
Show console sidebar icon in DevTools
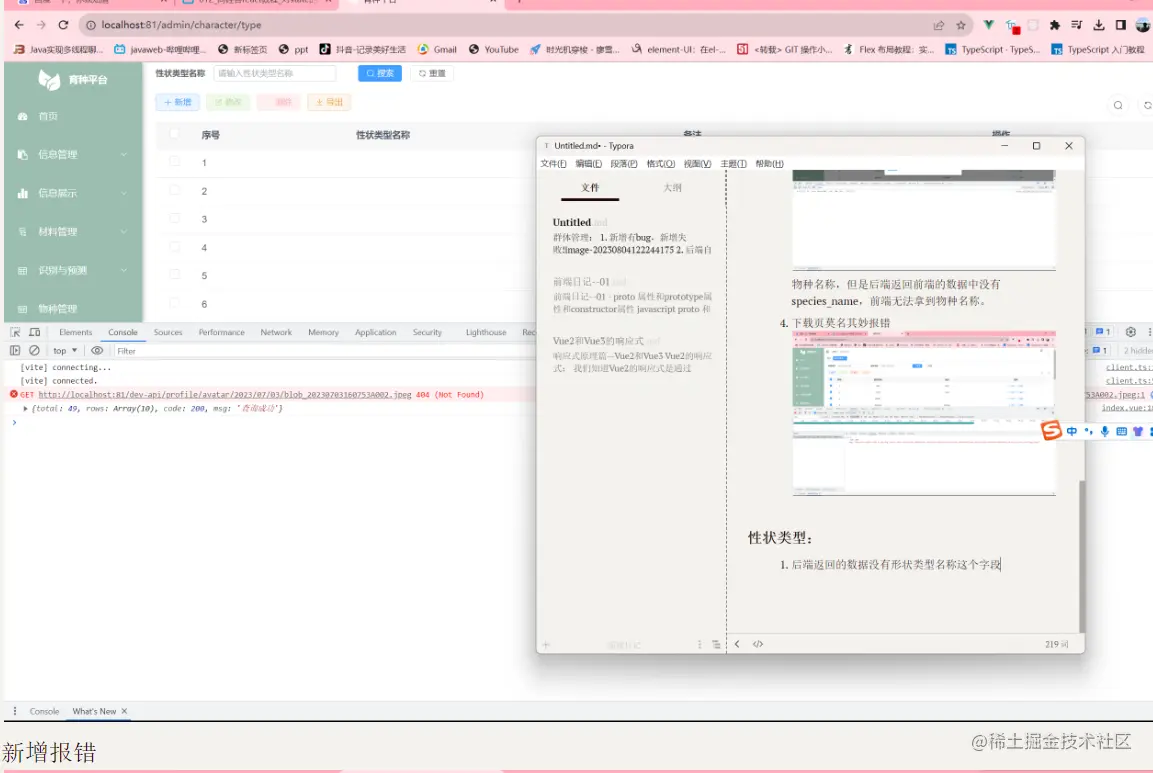[x=15, y=351]
